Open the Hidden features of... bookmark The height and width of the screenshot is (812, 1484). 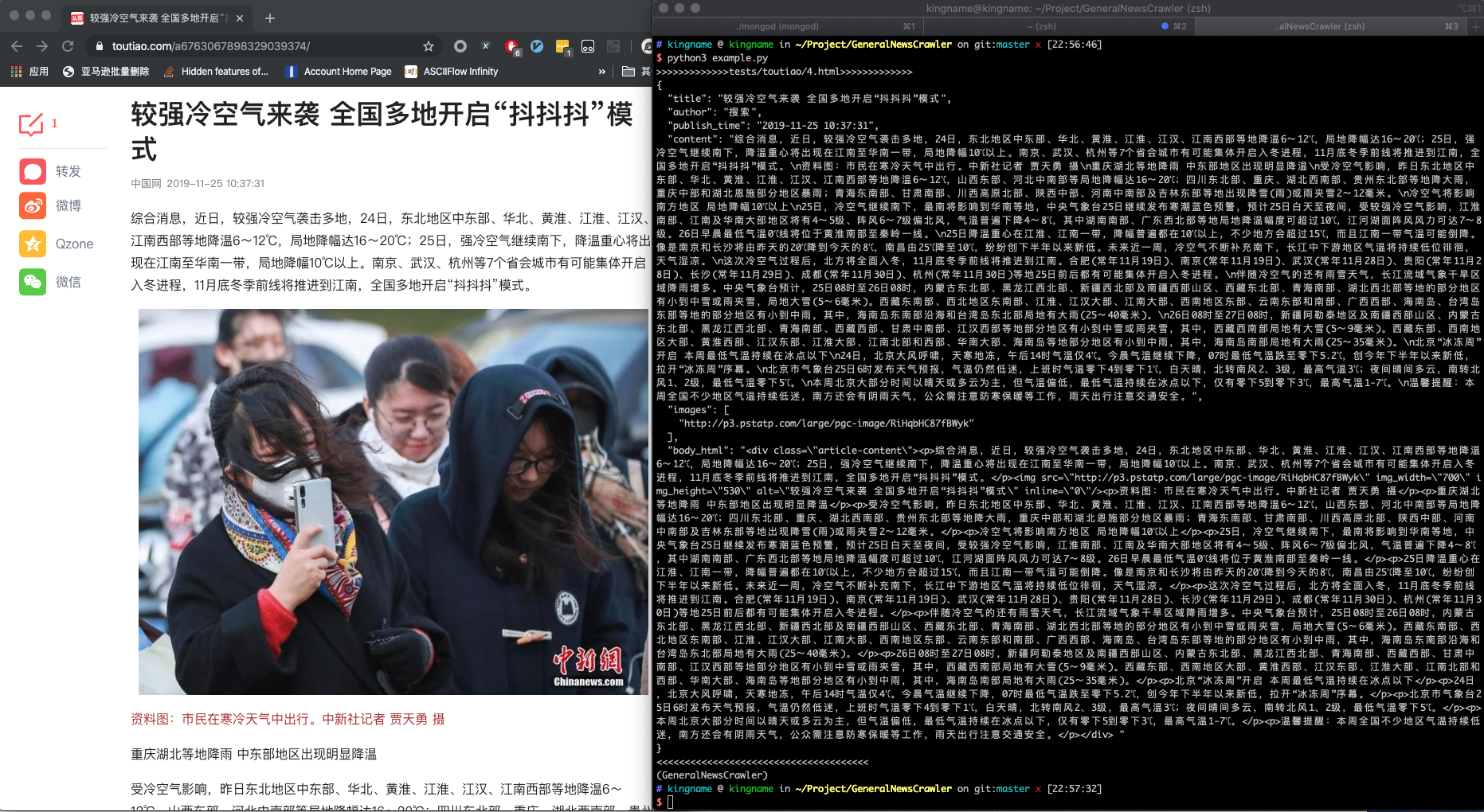click(x=216, y=72)
